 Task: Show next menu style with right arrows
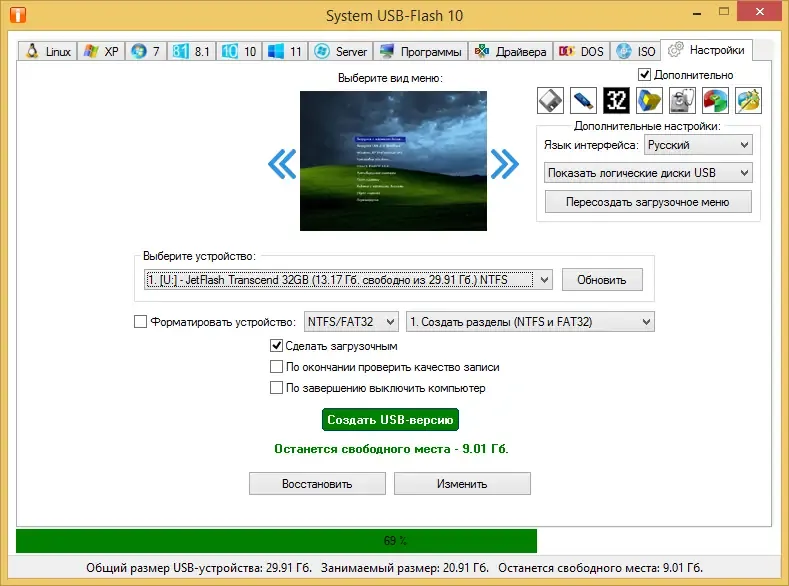504,163
